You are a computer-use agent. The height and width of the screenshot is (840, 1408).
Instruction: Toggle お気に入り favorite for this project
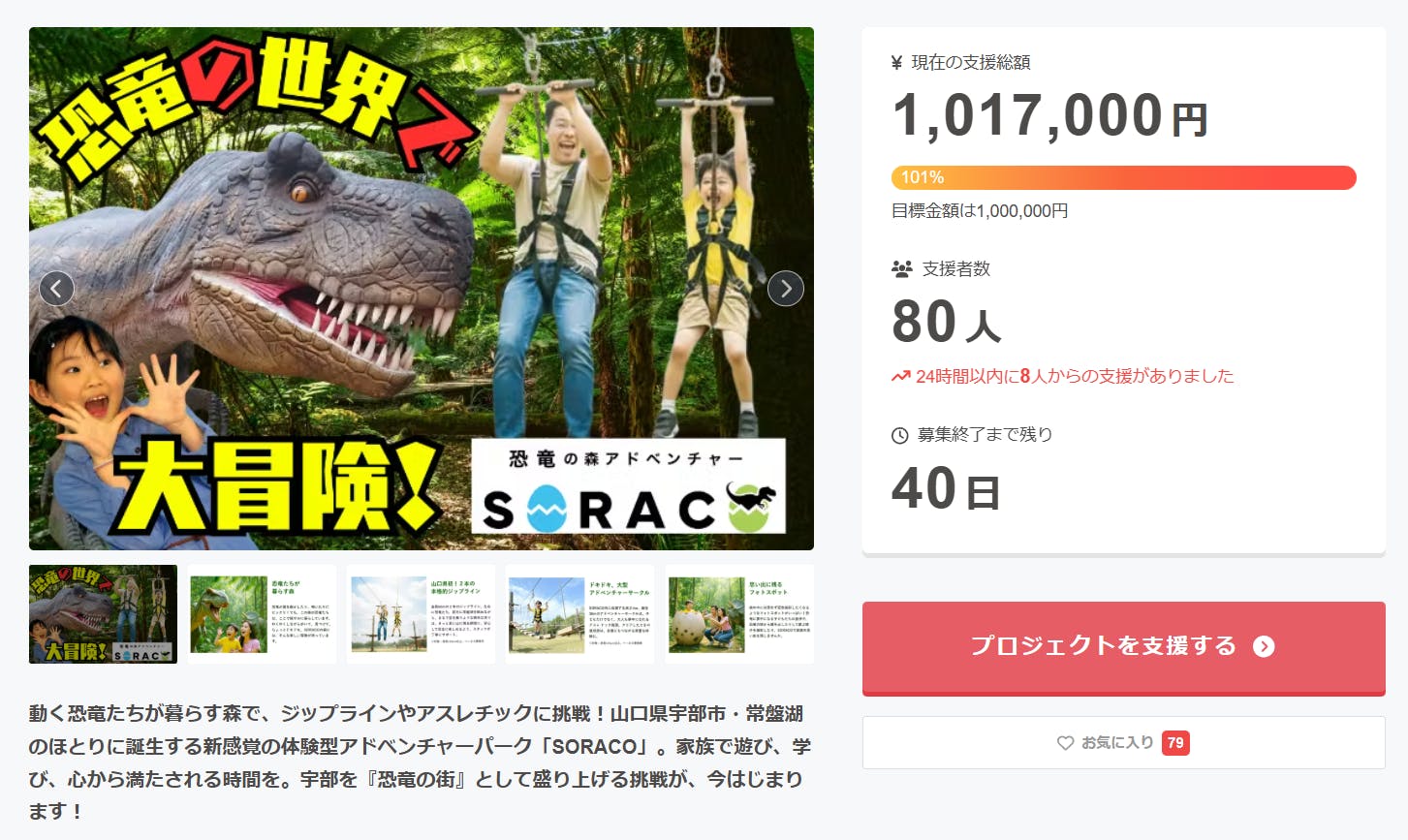tap(1123, 743)
